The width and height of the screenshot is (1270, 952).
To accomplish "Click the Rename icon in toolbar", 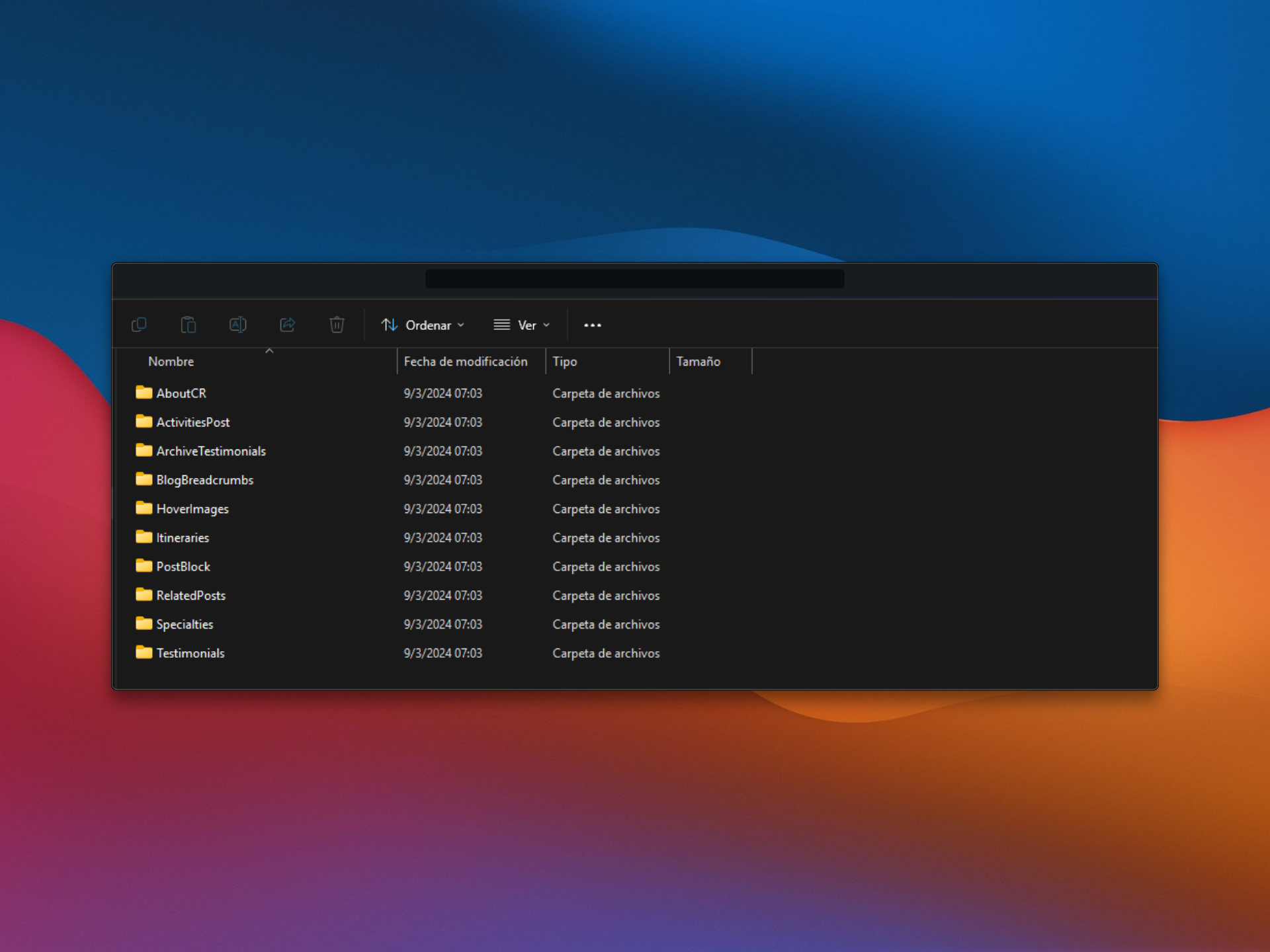I will point(238,325).
